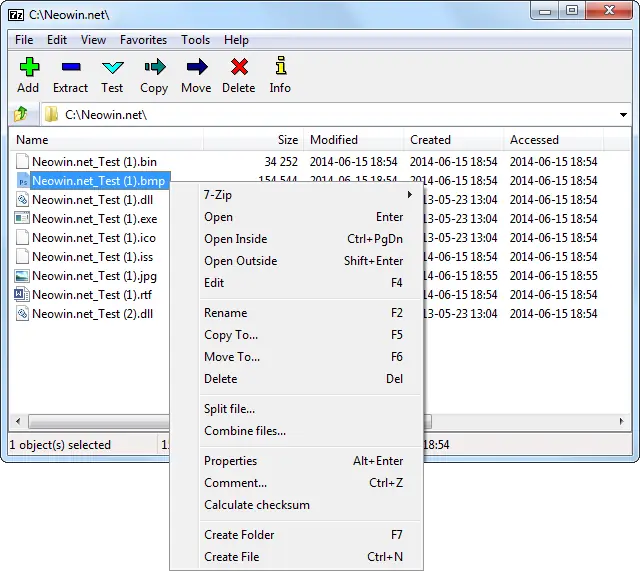Screen dimensions: 640x571
Task: Select file Neowin.net_Test (1).rtf
Action: 92,295
